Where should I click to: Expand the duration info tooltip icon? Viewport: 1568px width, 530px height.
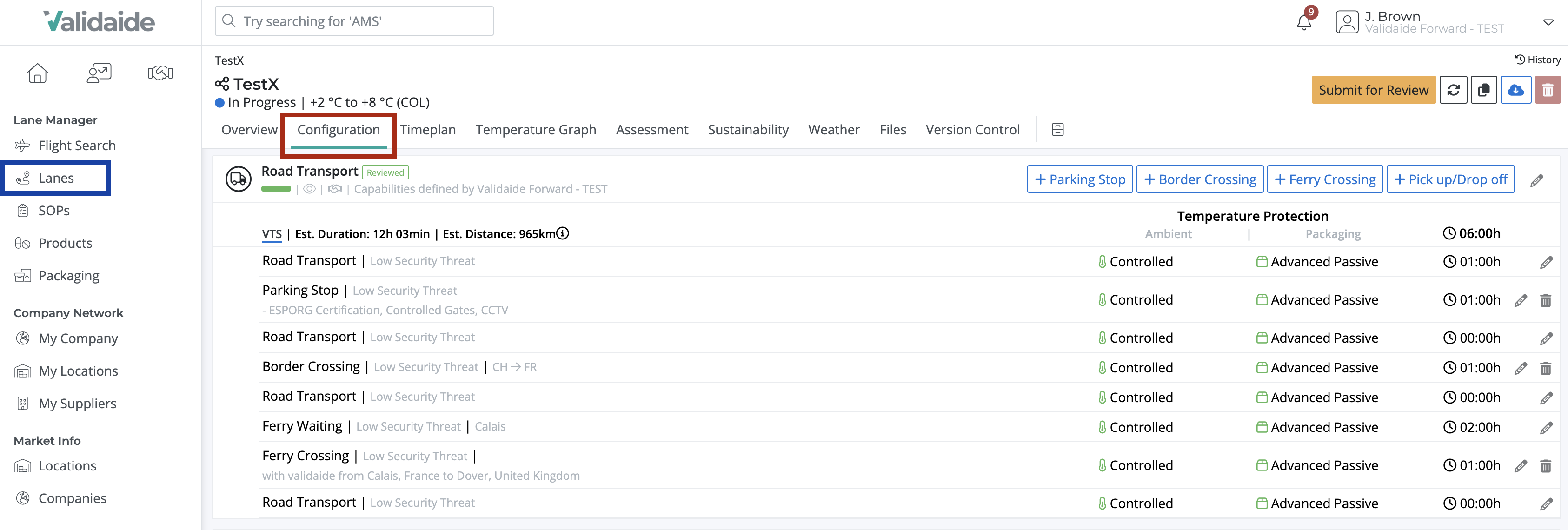pyautogui.click(x=563, y=232)
